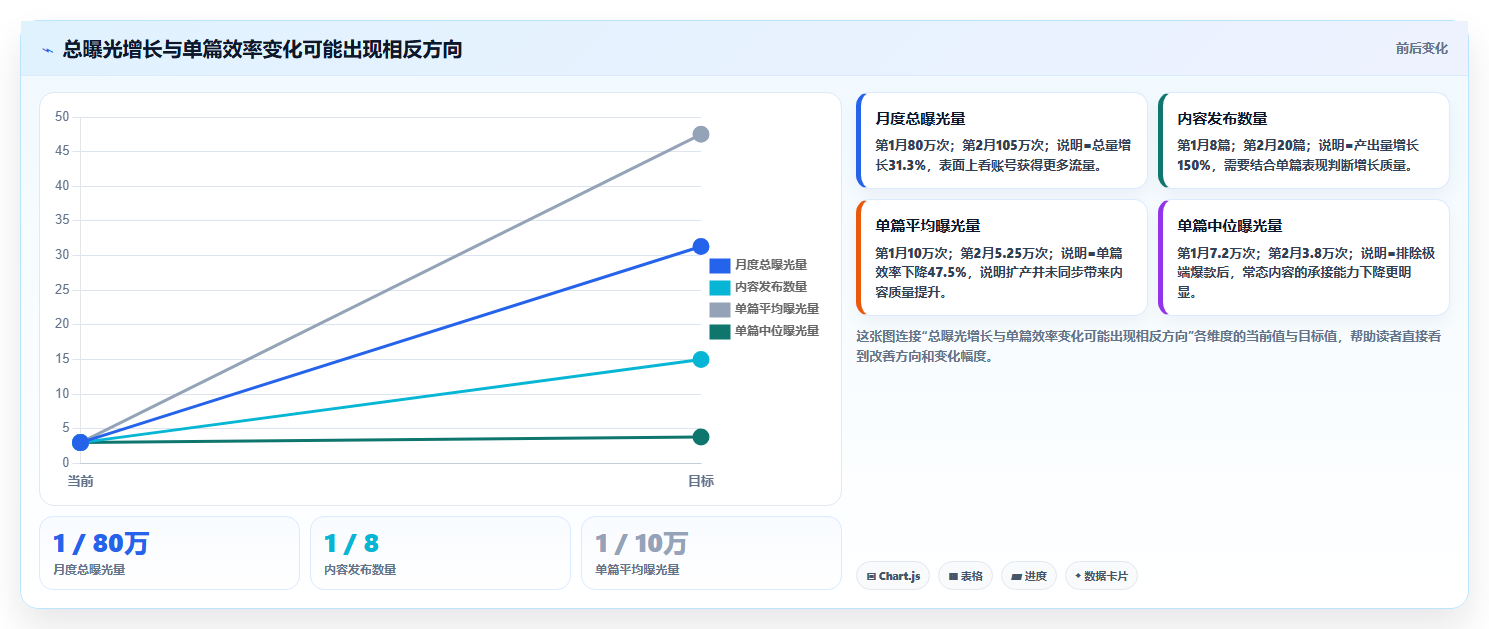Viewport: 1489px width, 629px height.
Task: Select the 数据卡片 tag chip
Action: (1101, 576)
